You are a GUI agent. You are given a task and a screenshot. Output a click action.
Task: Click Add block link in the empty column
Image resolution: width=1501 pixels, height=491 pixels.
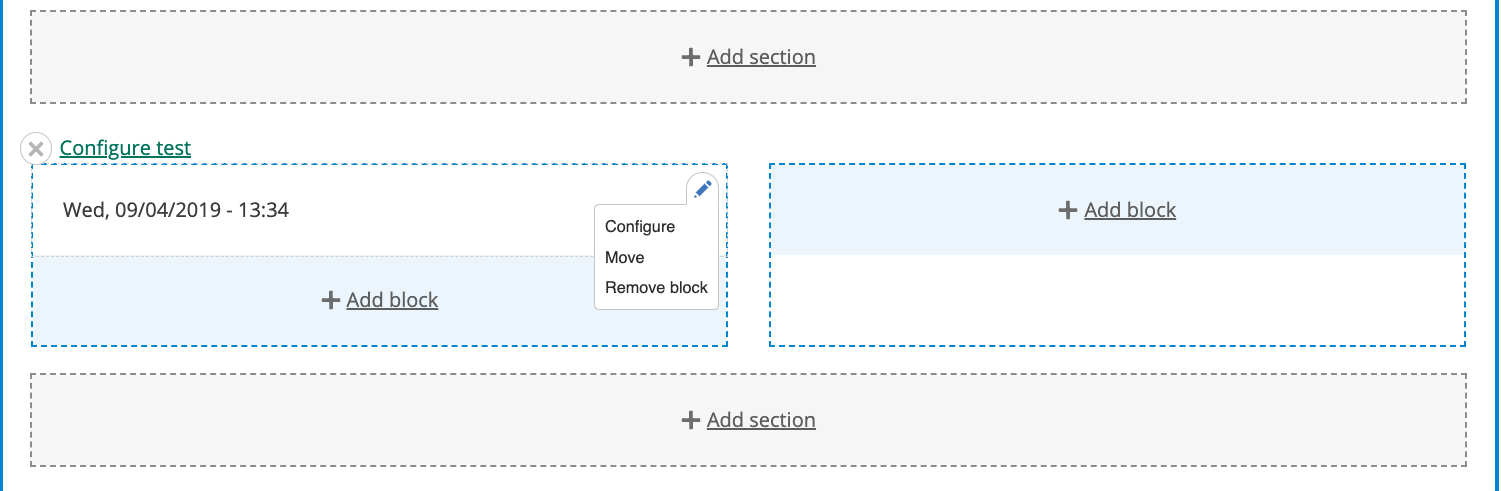coord(1130,210)
